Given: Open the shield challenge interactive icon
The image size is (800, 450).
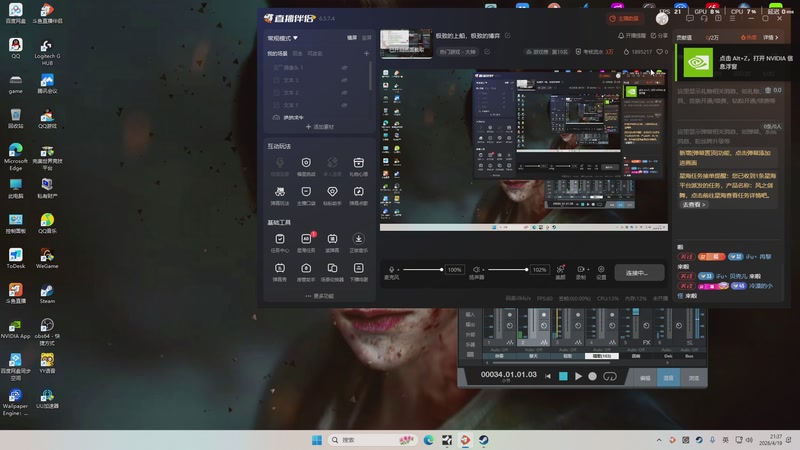Looking at the screenshot, I should (x=306, y=166).
